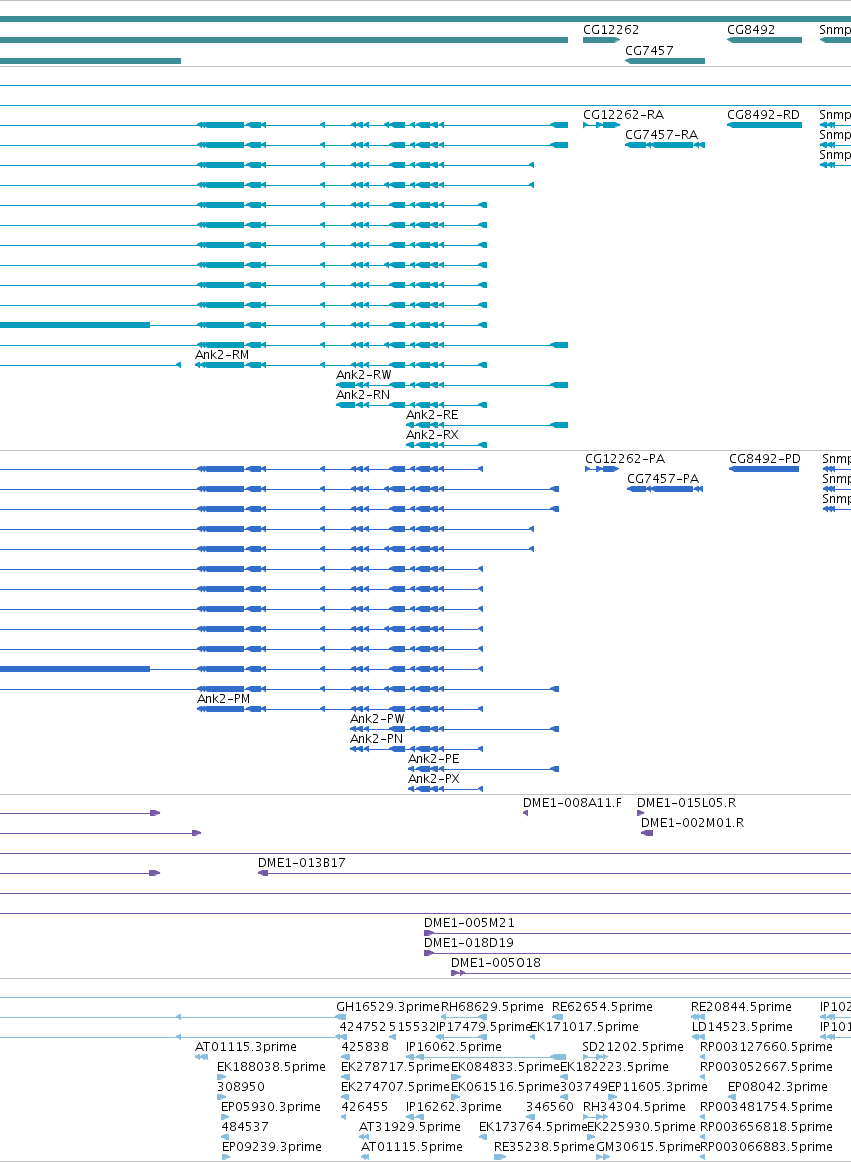The width and height of the screenshot is (851, 1162).
Task: Click the Ank2-RE transcript label
Action: (x=431, y=415)
